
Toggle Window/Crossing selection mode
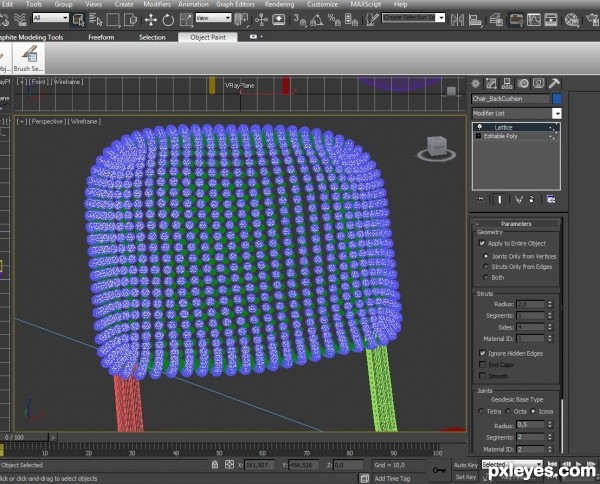pos(130,20)
